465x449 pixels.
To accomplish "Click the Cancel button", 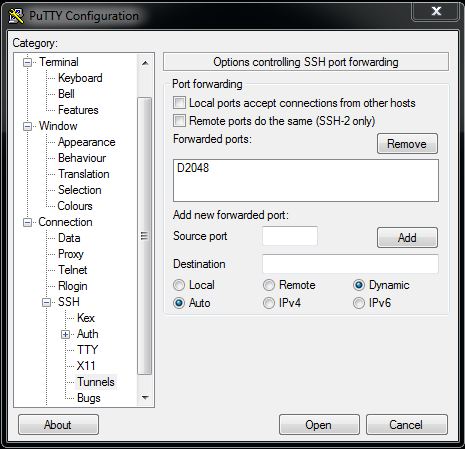I will coord(406,425).
